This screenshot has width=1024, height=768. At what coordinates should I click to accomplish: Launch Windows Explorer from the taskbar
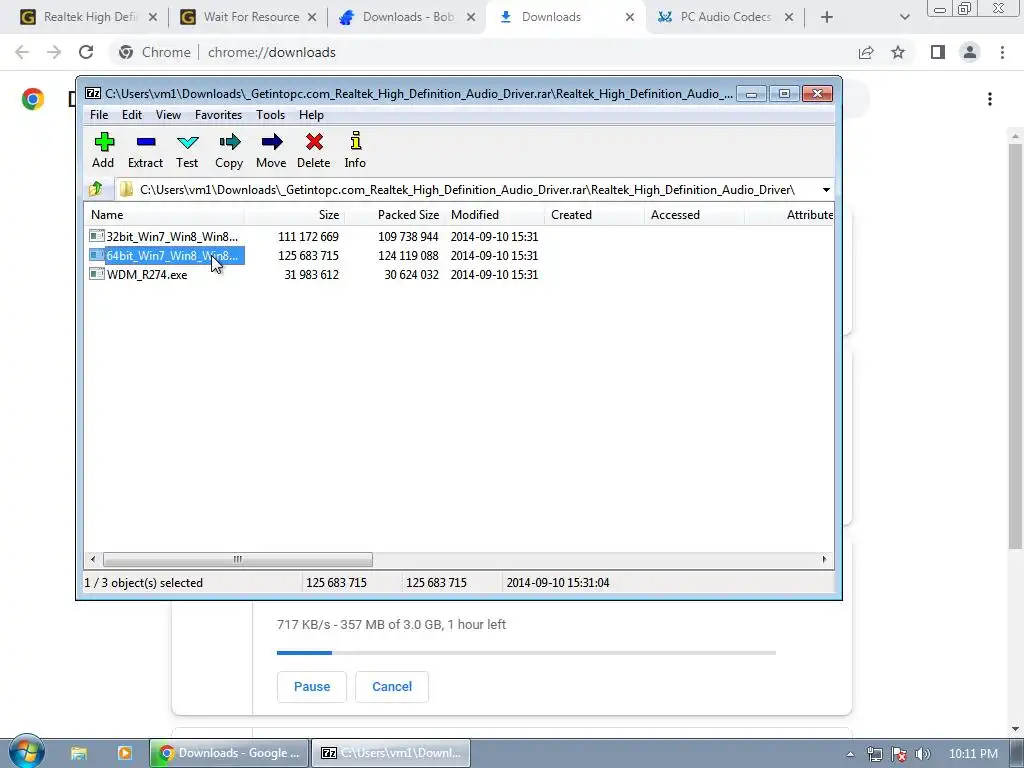pyautogui.click(x=79, y=753)
